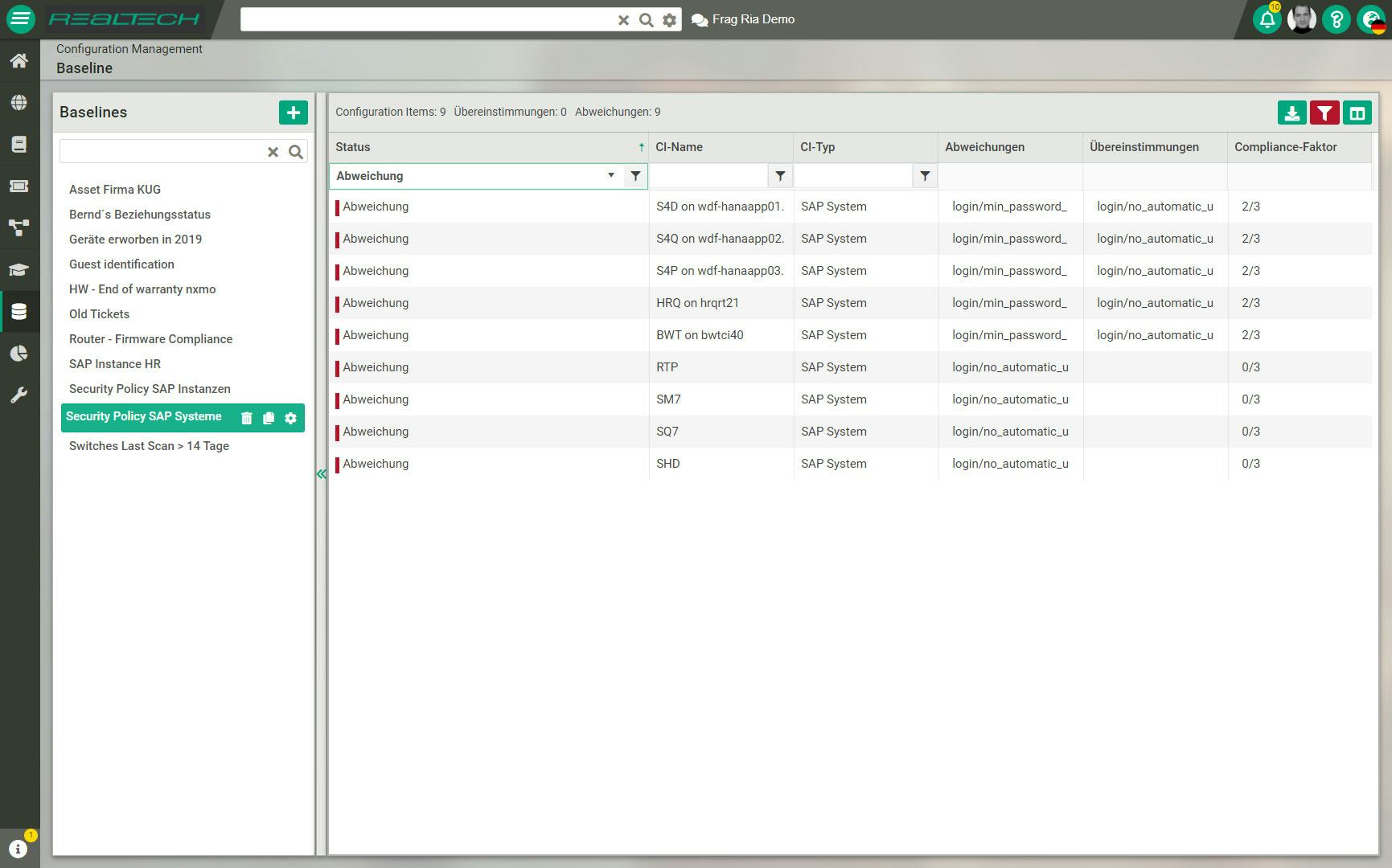Screen dimensions: 1392x868
Task: Open the CI-Typ column filter options
Action: click(925, 176)
